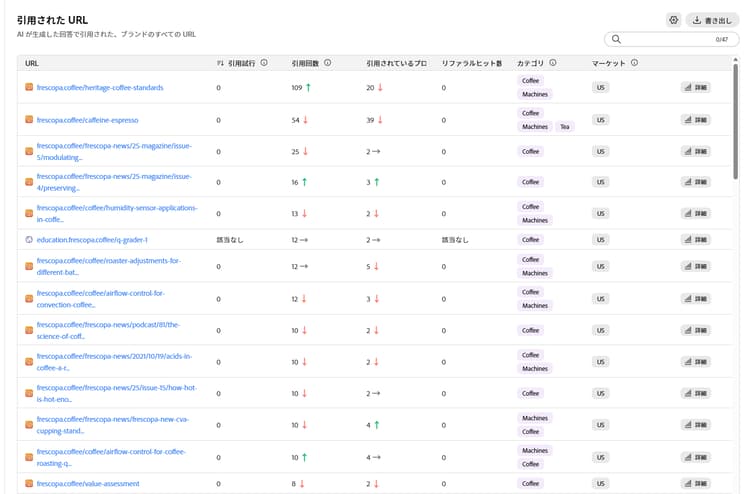Click Tea category tag in caffeine-espresso row
Screen dimensions: 750x494
(565, 127)
